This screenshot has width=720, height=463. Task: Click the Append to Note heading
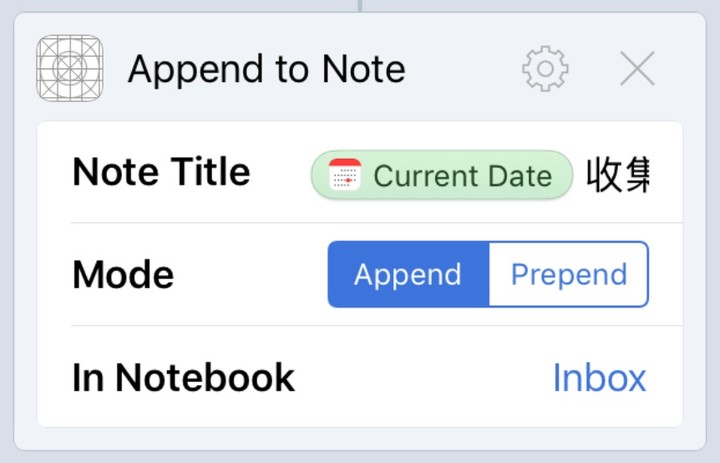266,69
